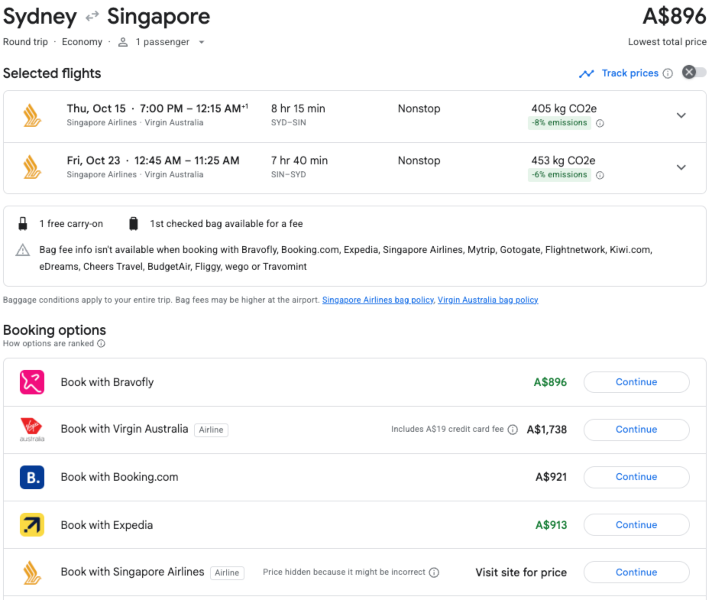712x600 pixels.
Task: Click the Virgin Australia logo in booking options
Action: coord(32,430)
